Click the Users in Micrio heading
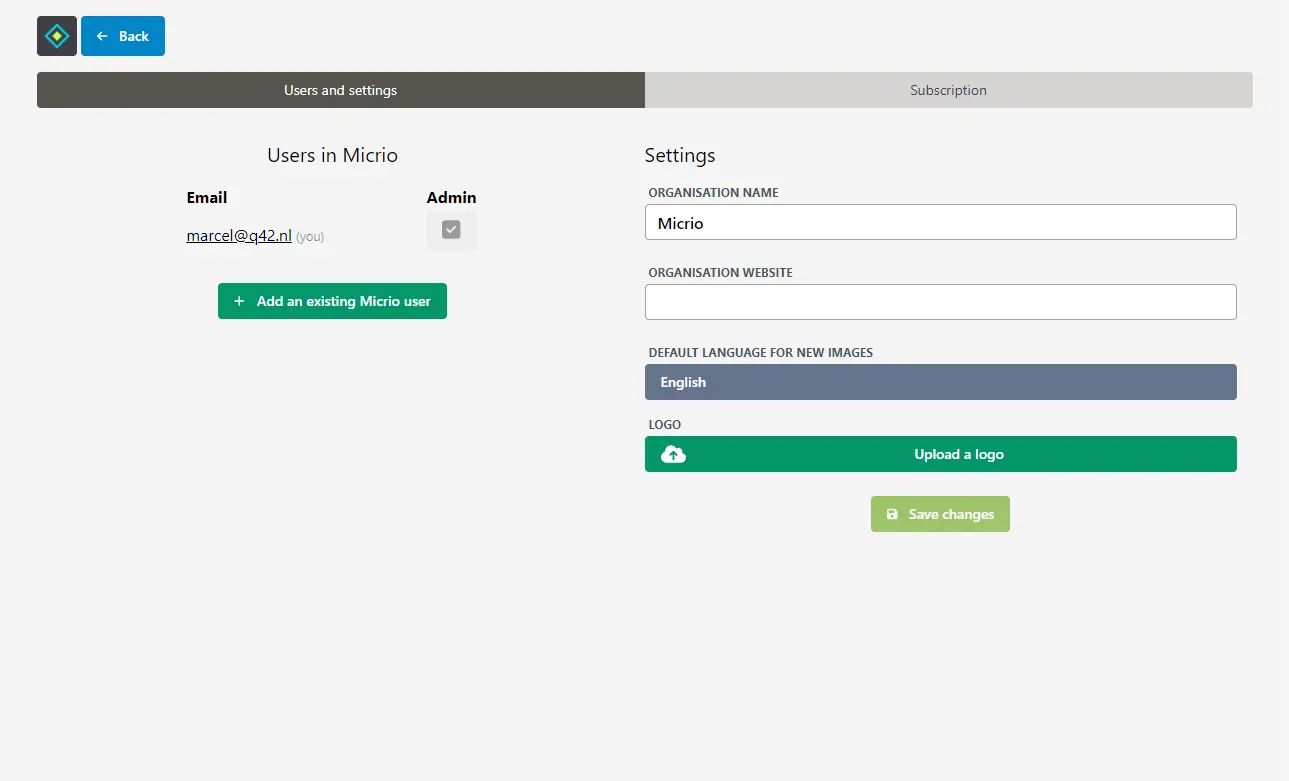1289x781 pixels. (332, 155)
